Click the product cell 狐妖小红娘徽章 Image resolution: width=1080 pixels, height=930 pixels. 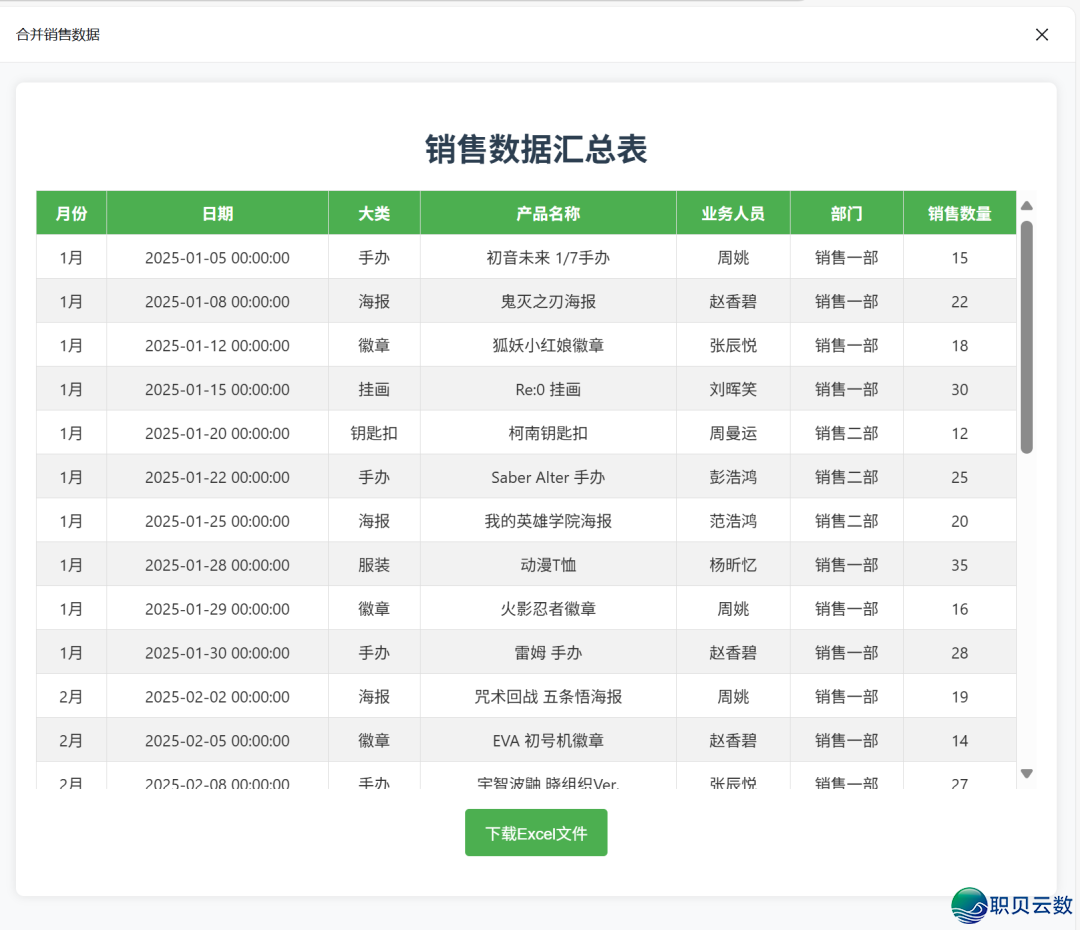(548, 345)
